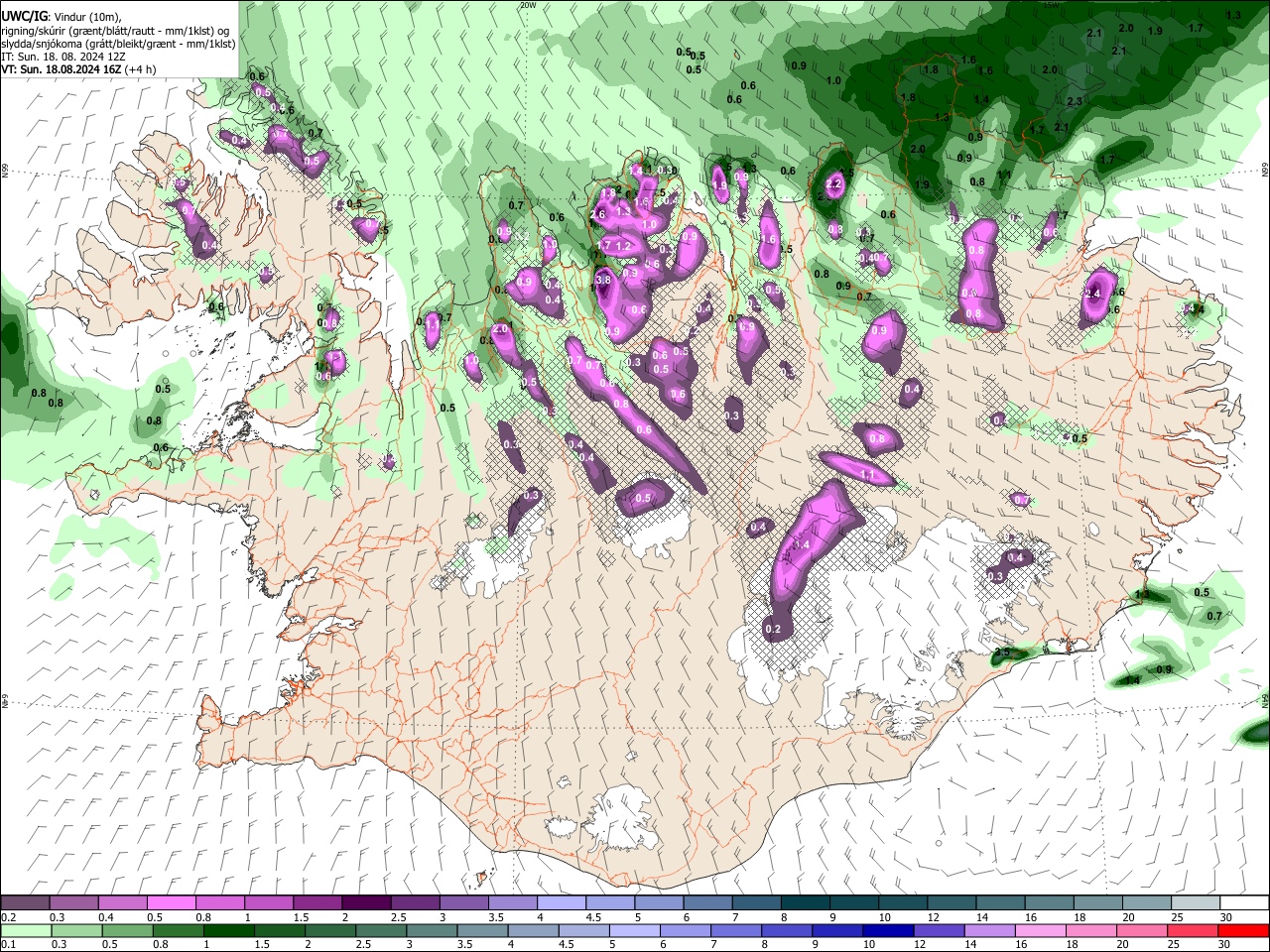The height and width of the screenshot is (952, 1270).
Task: Select the light gray 25 swatch in upper legend
Action: (x=1196, y=903)
